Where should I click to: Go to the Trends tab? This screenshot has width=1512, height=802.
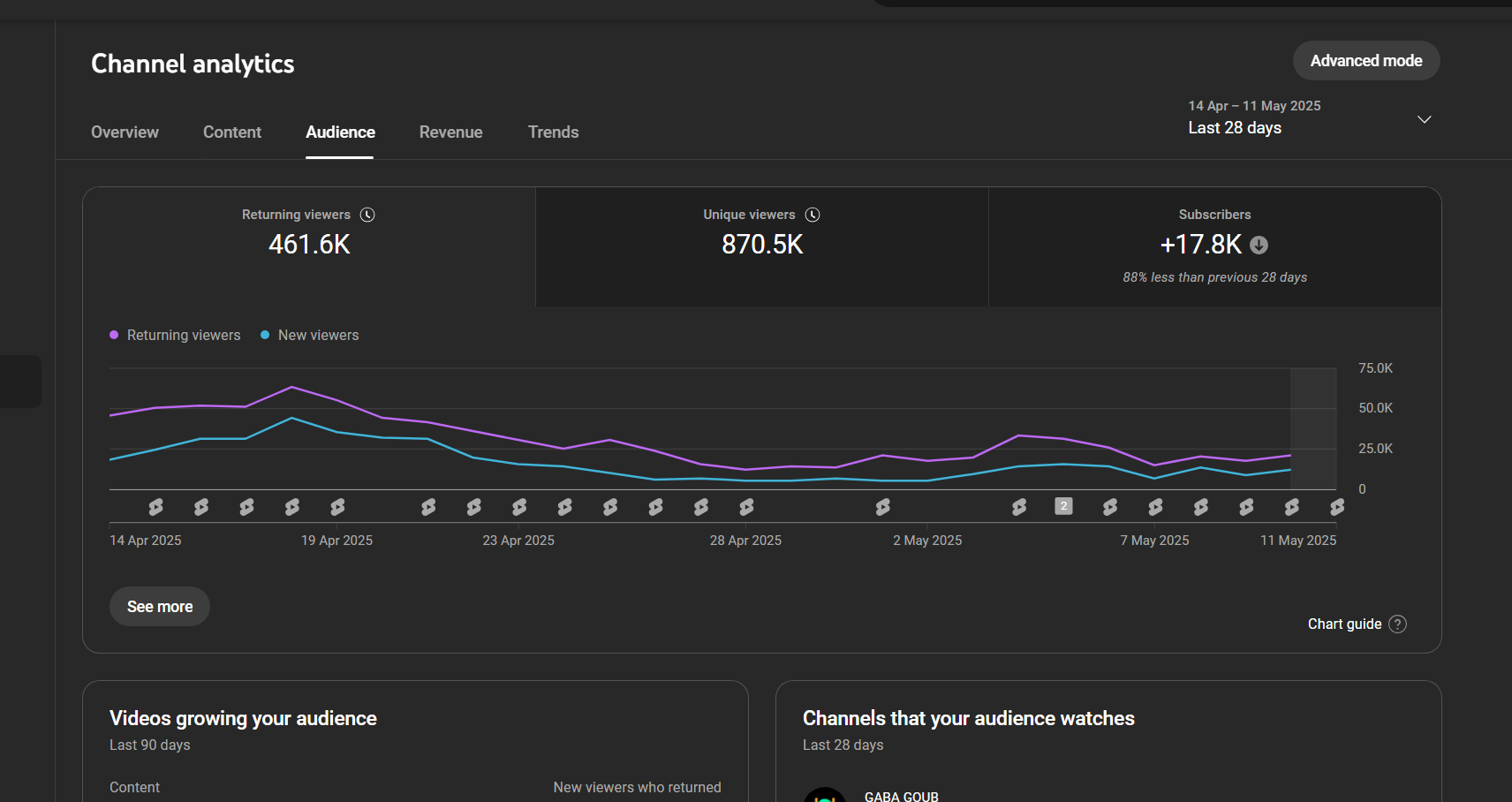click(x=553, y=132)
